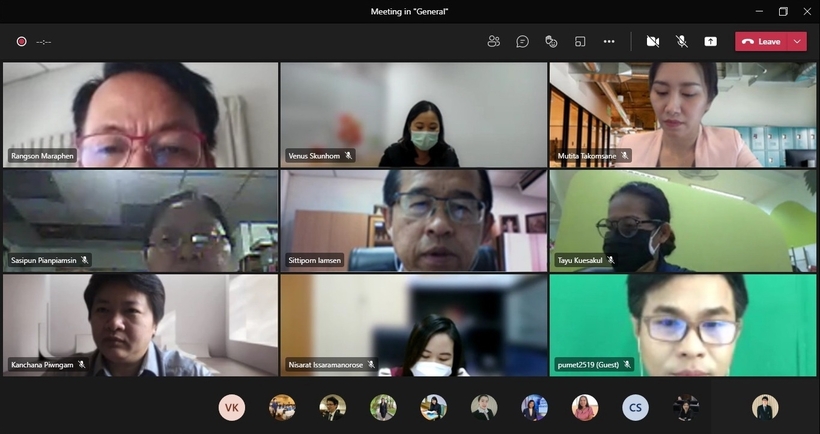
Task: Click the Rangson Maraphen name label
Action: tap(42, 156)
